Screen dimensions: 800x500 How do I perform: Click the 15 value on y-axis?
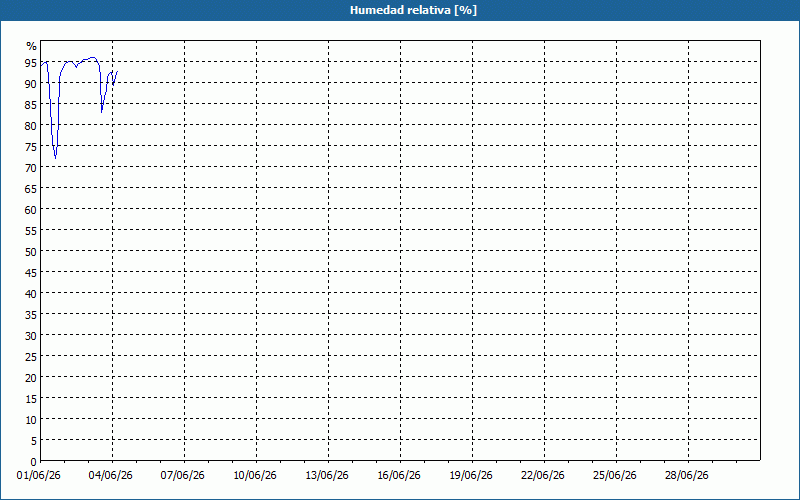(31, 399)
